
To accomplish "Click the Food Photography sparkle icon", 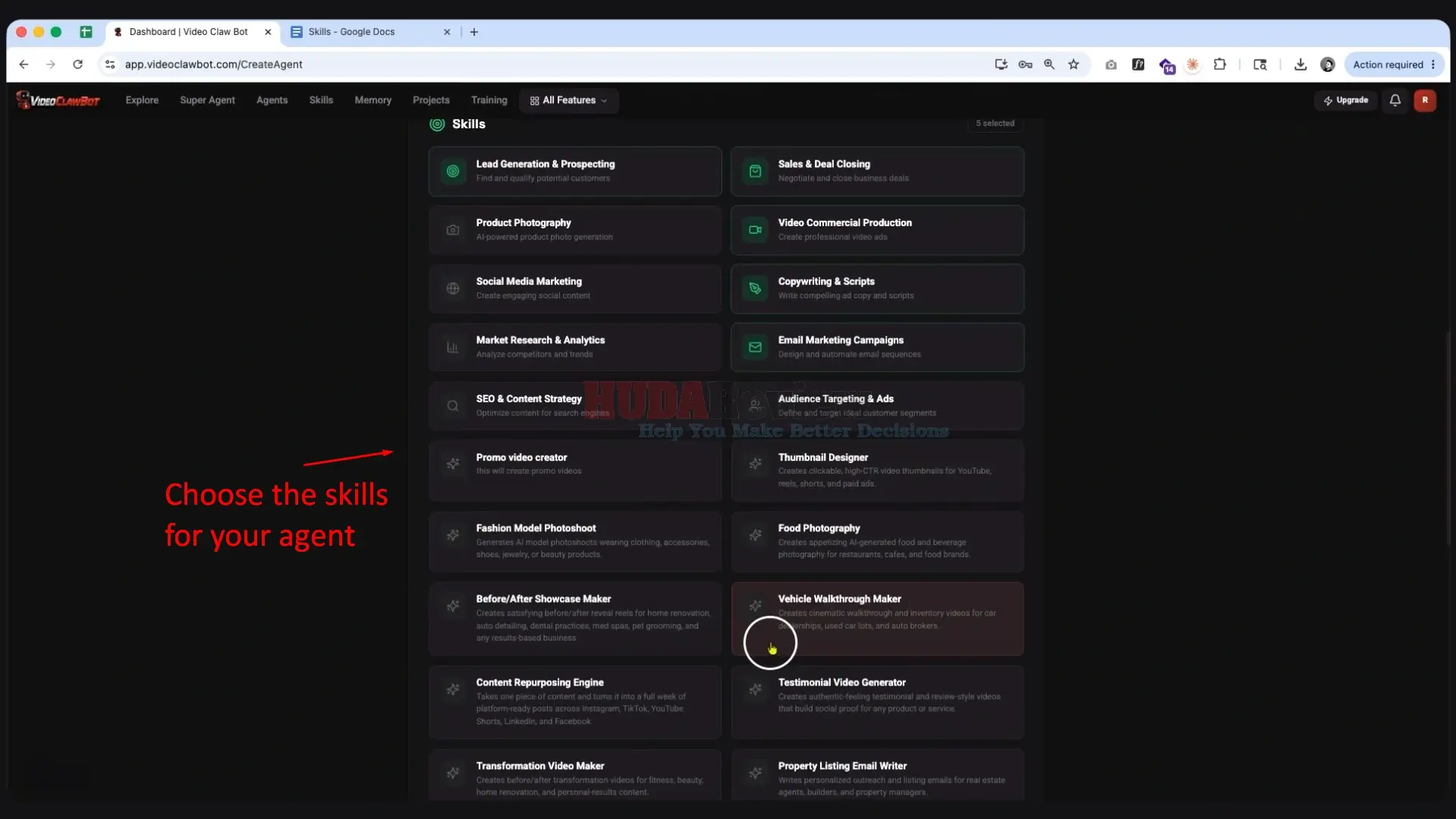I will [x=755, y=535].
